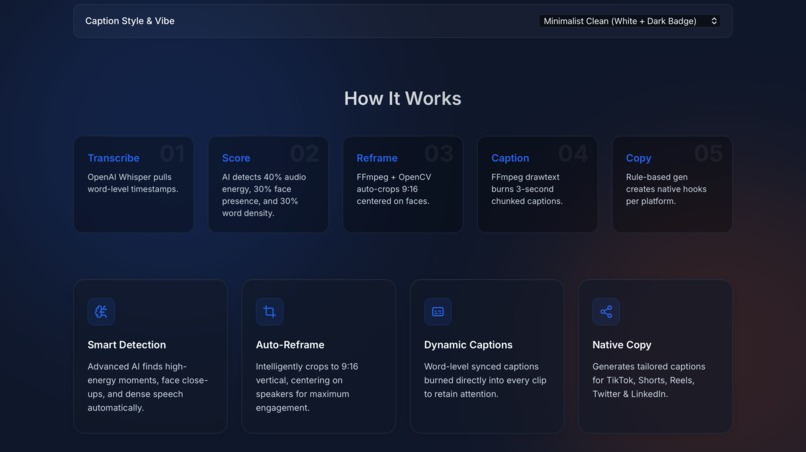Click the Caption Style & Vibe label
The width and height of the screenshot is (806, 452).
pos(130,21)
